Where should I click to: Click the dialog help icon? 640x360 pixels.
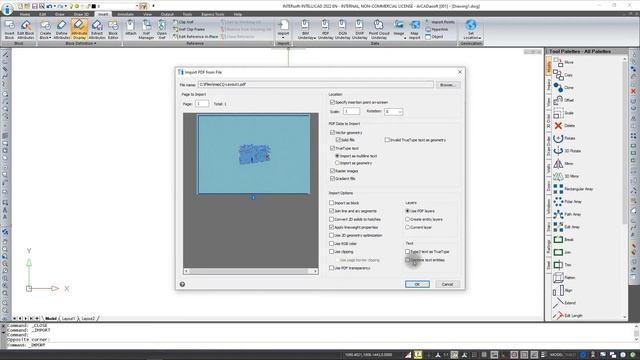[182, 284]
